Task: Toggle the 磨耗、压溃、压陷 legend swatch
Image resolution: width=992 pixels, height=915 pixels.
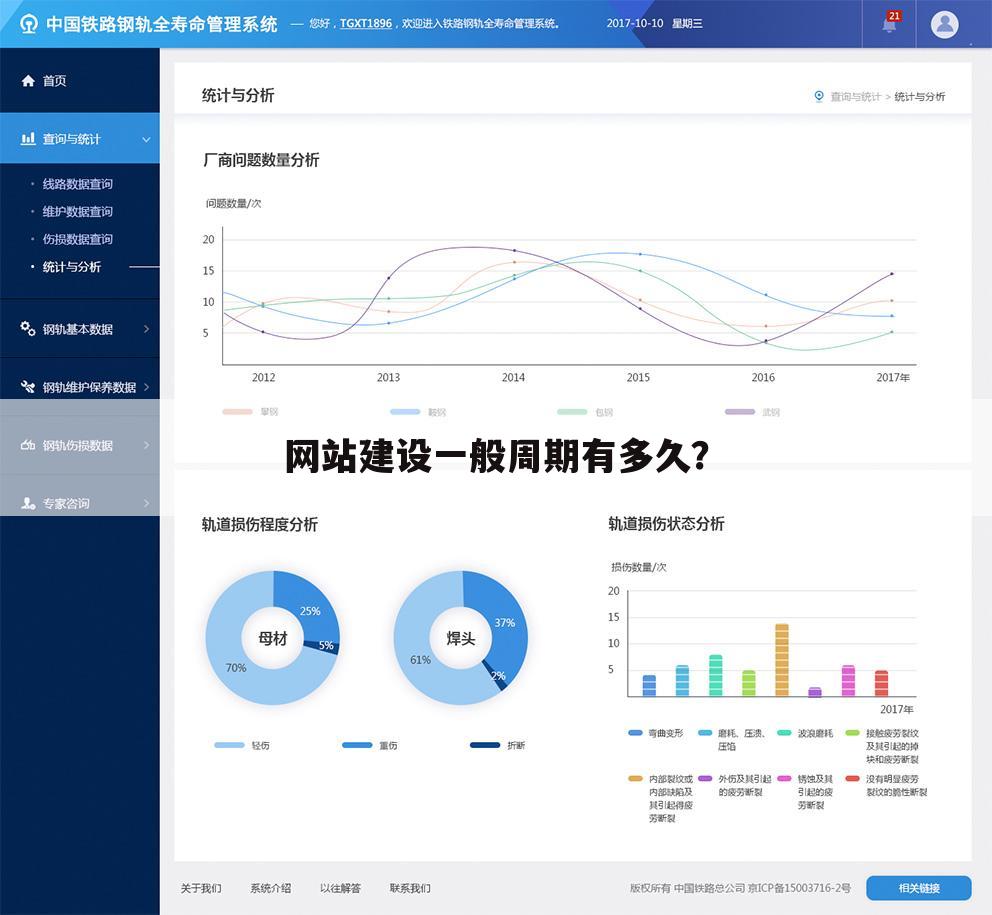Action: tap(705, 733)
